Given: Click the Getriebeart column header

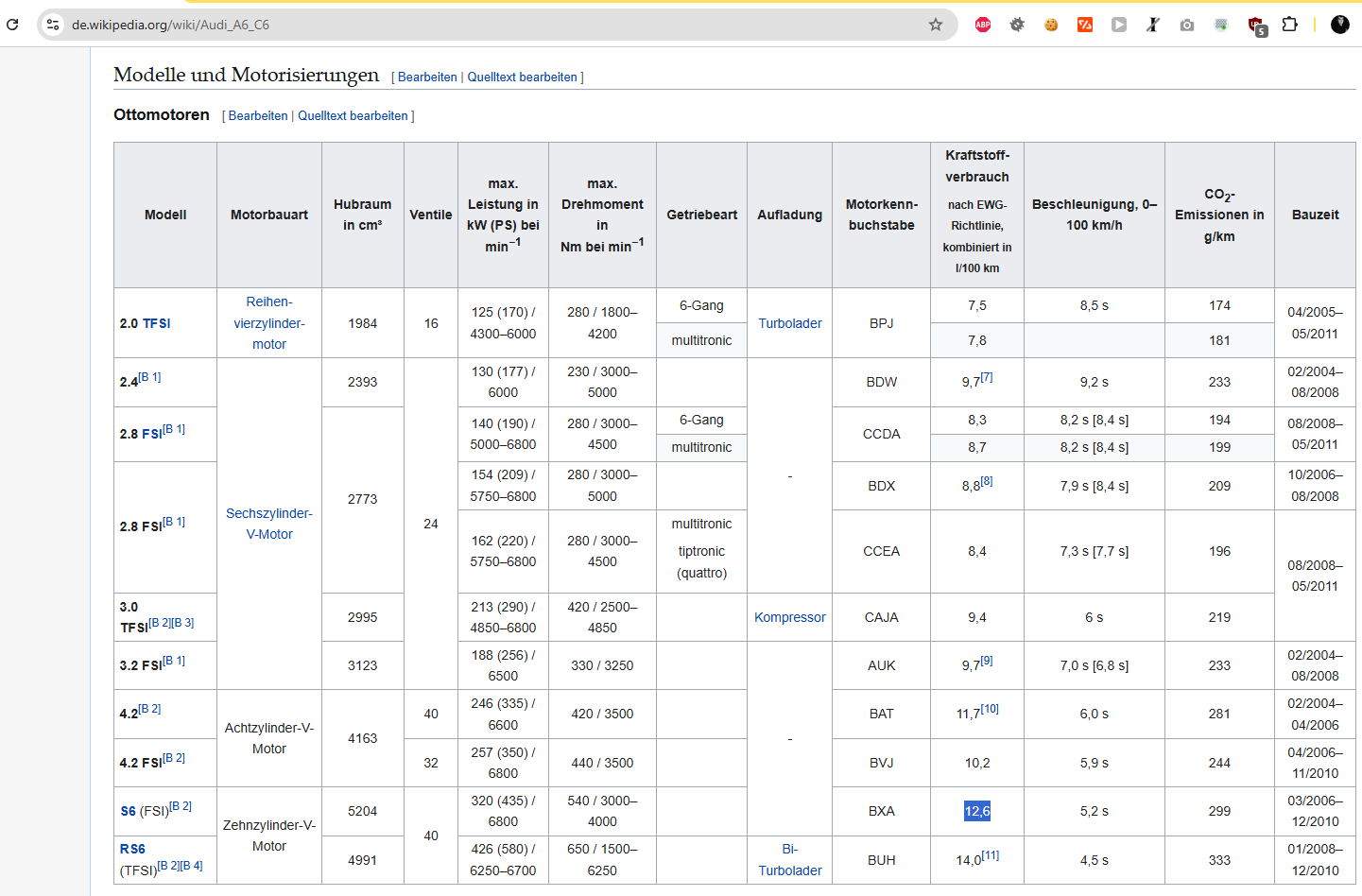Looking at the screenshot, I should tap(702, 215).
